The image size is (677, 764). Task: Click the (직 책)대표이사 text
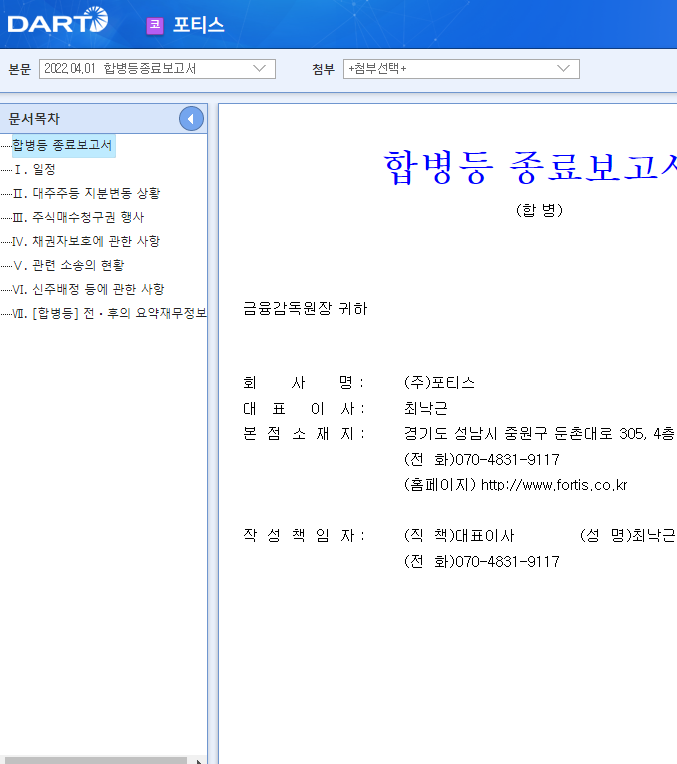click(459, 536)
